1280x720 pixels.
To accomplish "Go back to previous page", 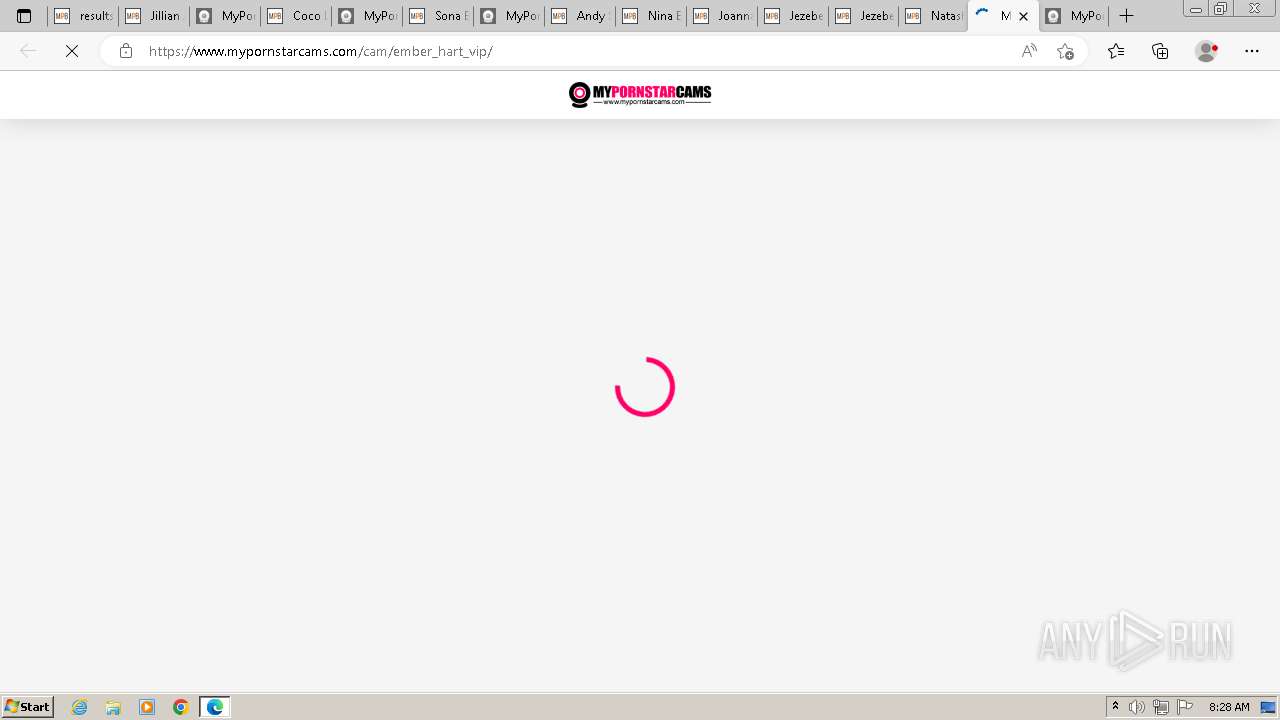I will (x=28, y=51).
